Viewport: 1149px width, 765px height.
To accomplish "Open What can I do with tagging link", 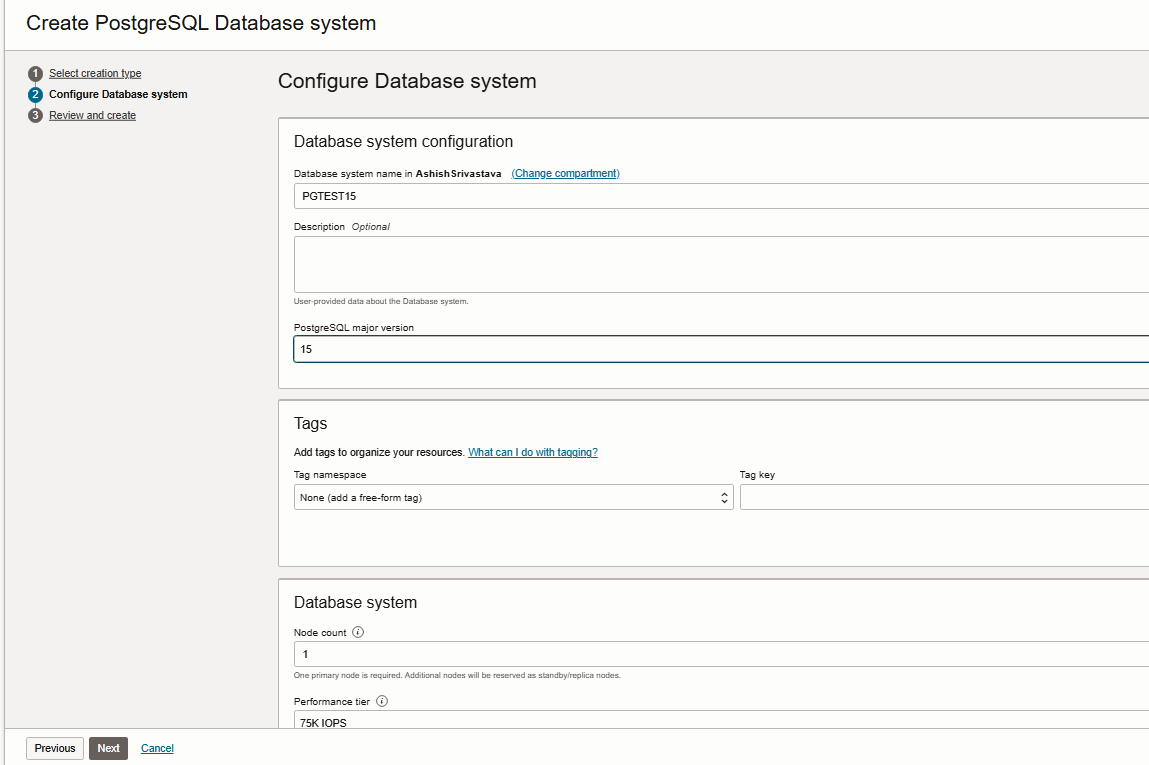I will point(532,452).
